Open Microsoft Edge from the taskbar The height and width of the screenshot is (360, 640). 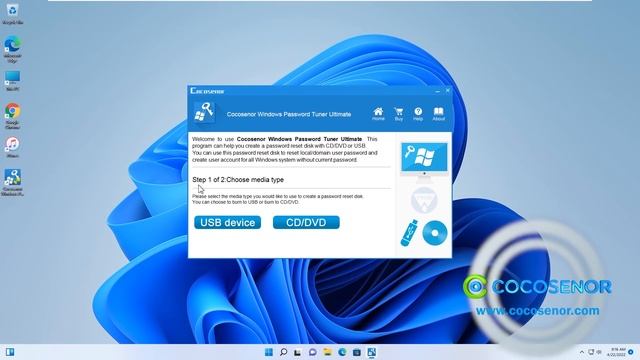[x=342, y=352]
